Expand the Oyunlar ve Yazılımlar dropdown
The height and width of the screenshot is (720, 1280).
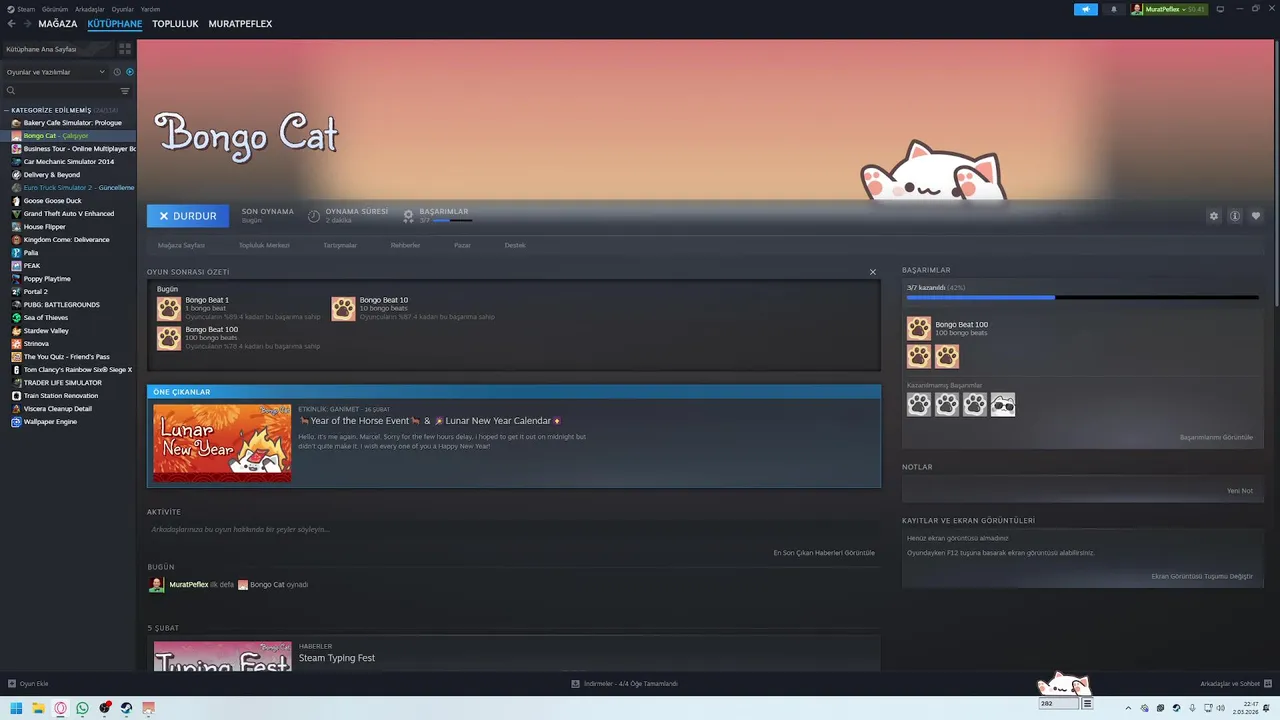point(56,72)
